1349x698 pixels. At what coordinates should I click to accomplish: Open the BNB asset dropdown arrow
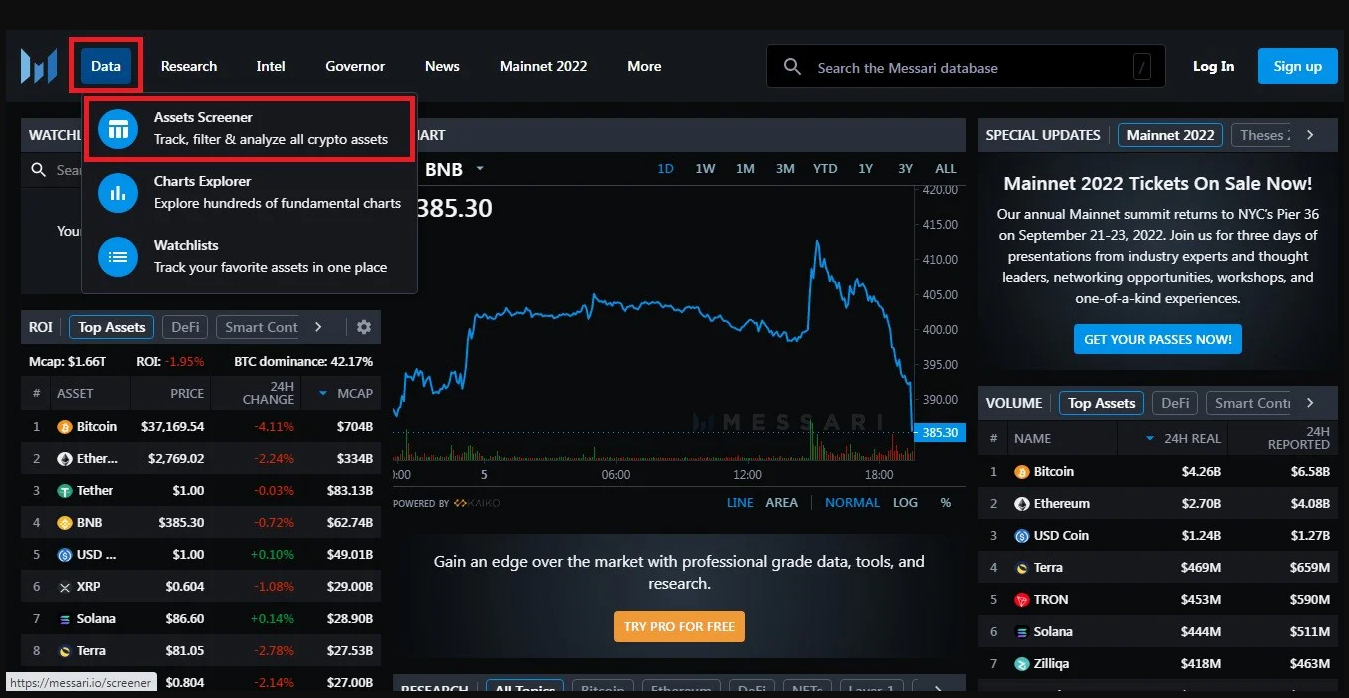(480, 169)
